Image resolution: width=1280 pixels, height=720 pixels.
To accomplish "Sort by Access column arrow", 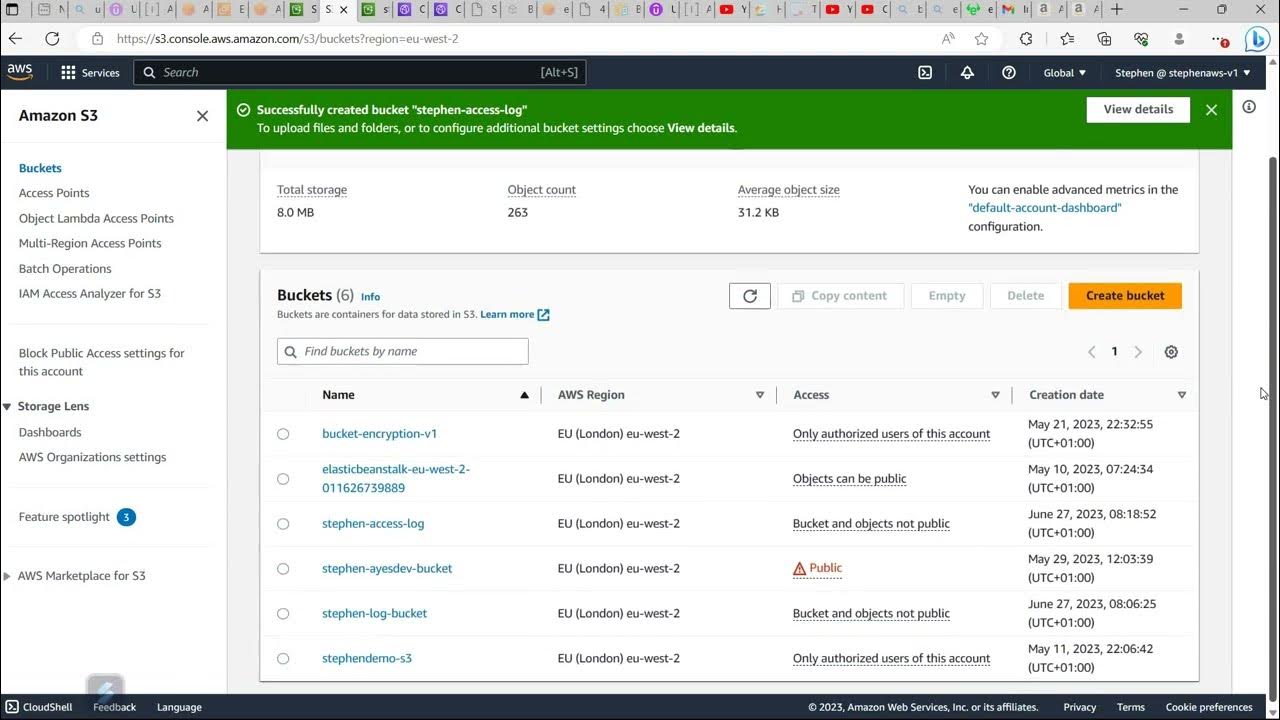I will click(x=995, y=395).
